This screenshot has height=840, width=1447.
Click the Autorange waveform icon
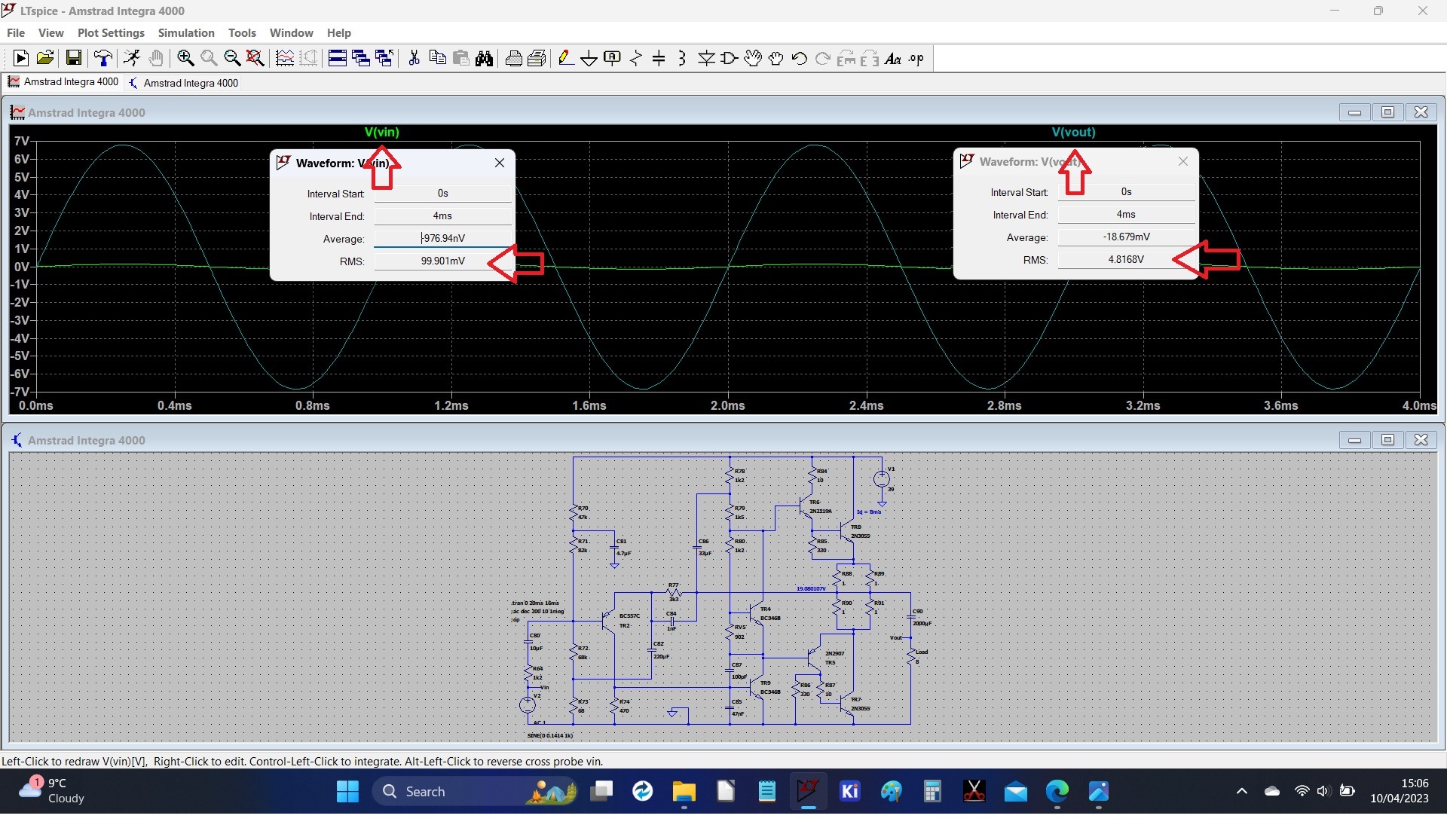[x=285, y=58]
